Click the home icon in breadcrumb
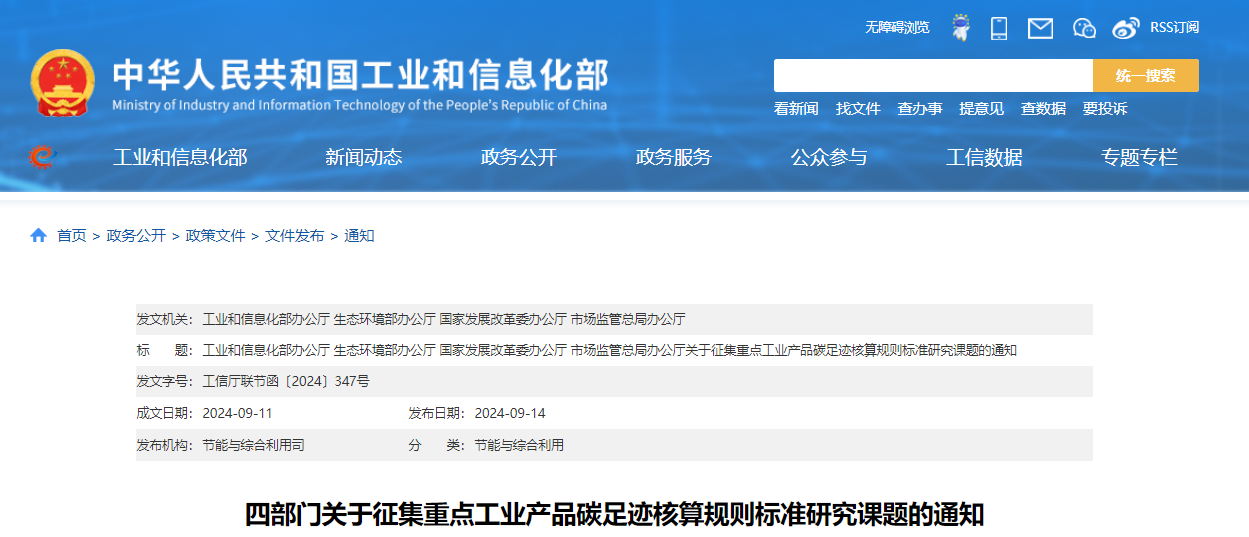The height and width of the screenshot is (537, 1249). tap(39, 236)
